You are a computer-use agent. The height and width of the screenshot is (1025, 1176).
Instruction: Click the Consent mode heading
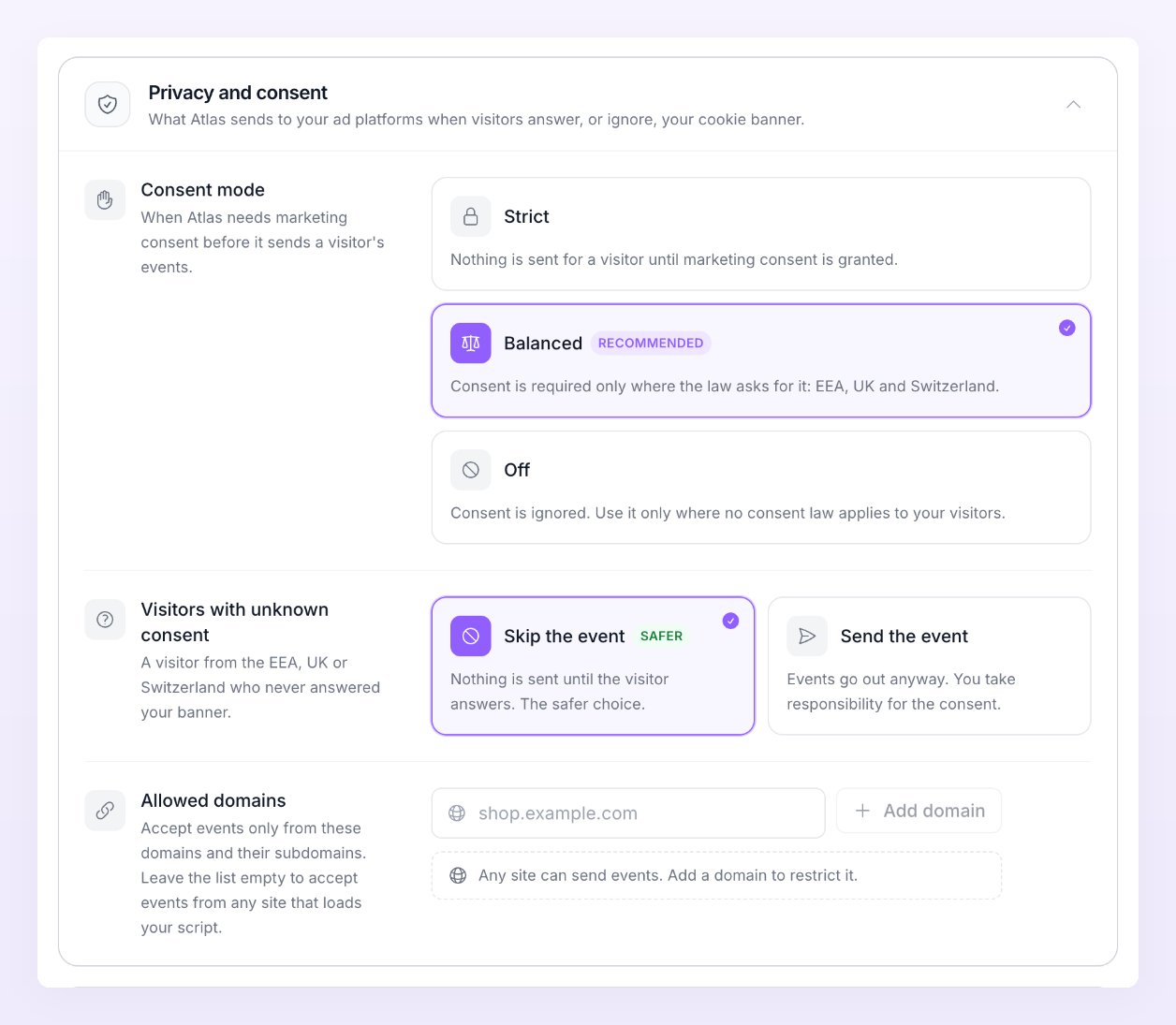click(203, 190)
